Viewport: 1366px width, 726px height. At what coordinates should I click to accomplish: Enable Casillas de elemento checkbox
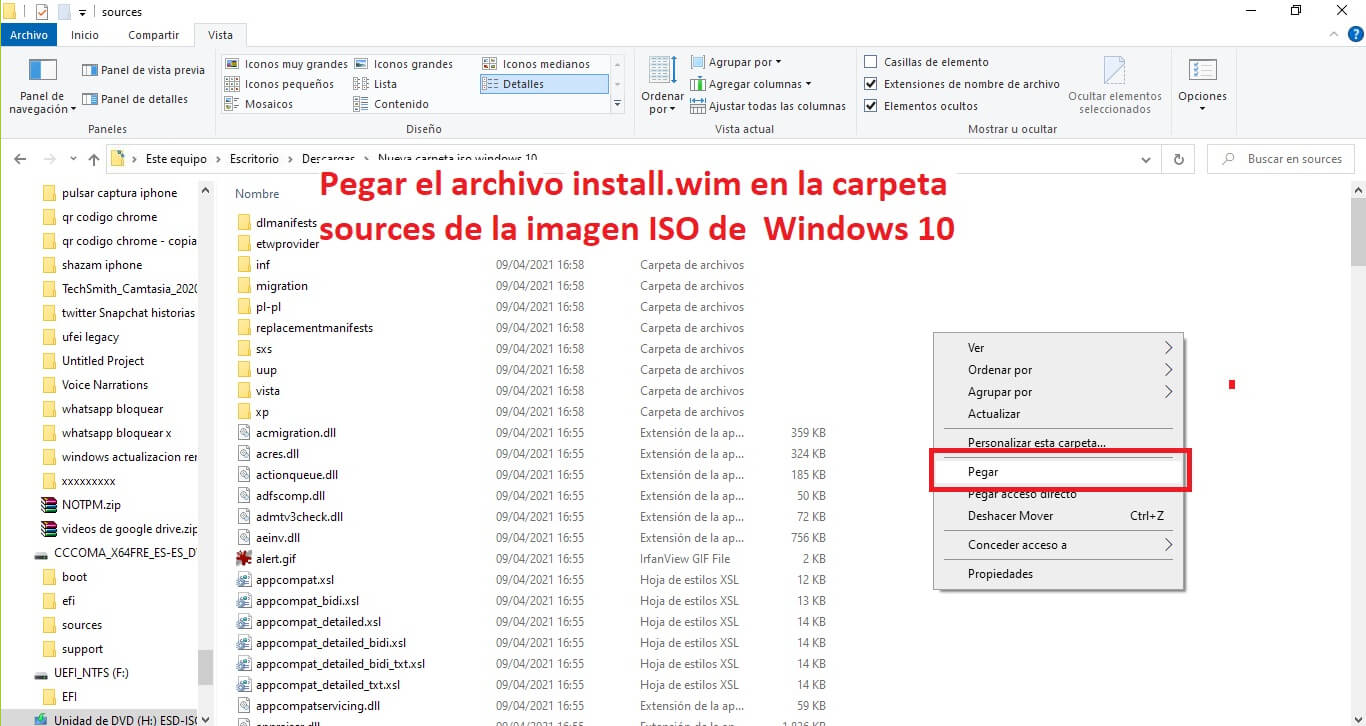[x=871, y=62]
